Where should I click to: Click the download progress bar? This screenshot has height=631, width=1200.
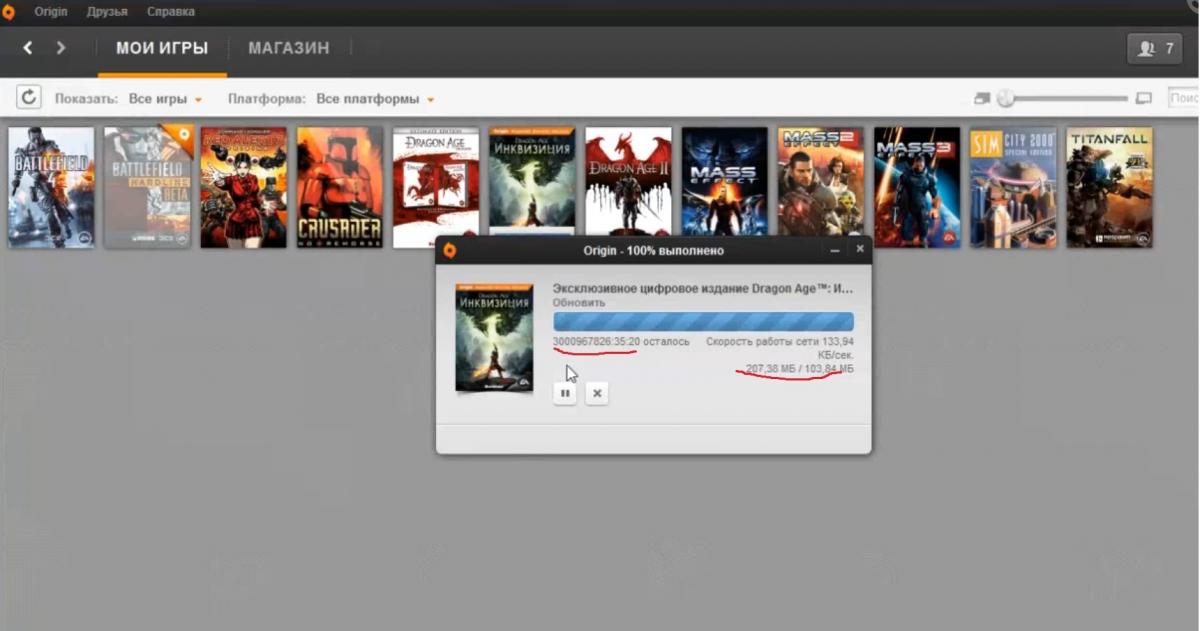coord(704,321)
